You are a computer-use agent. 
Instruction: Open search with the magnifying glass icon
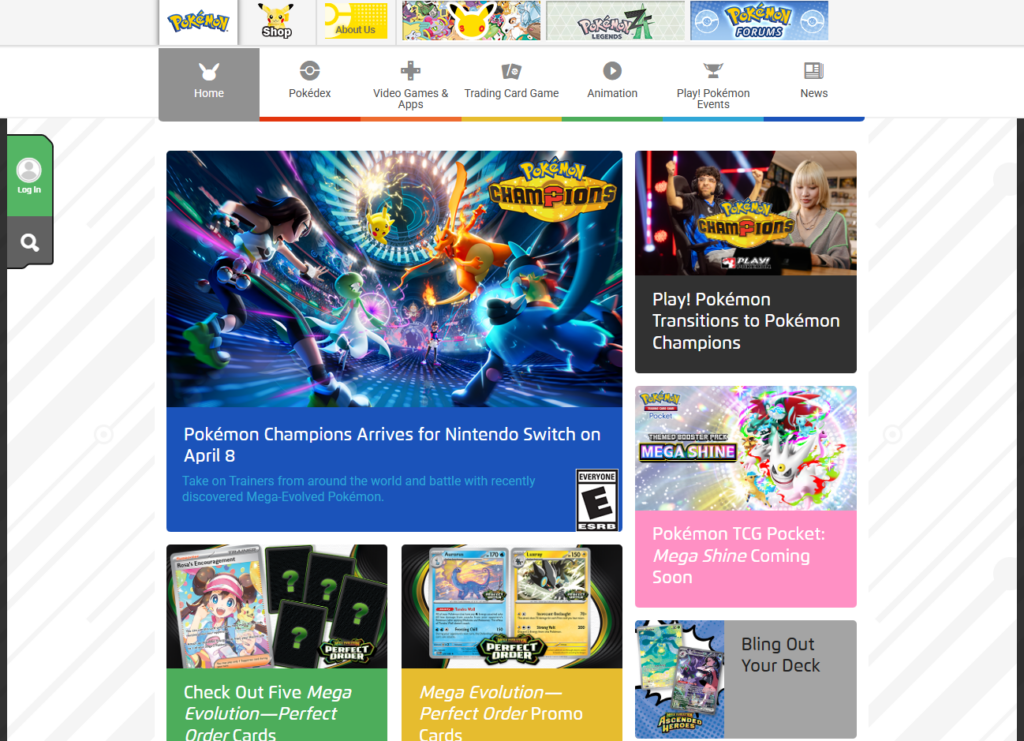coord(29,242)
